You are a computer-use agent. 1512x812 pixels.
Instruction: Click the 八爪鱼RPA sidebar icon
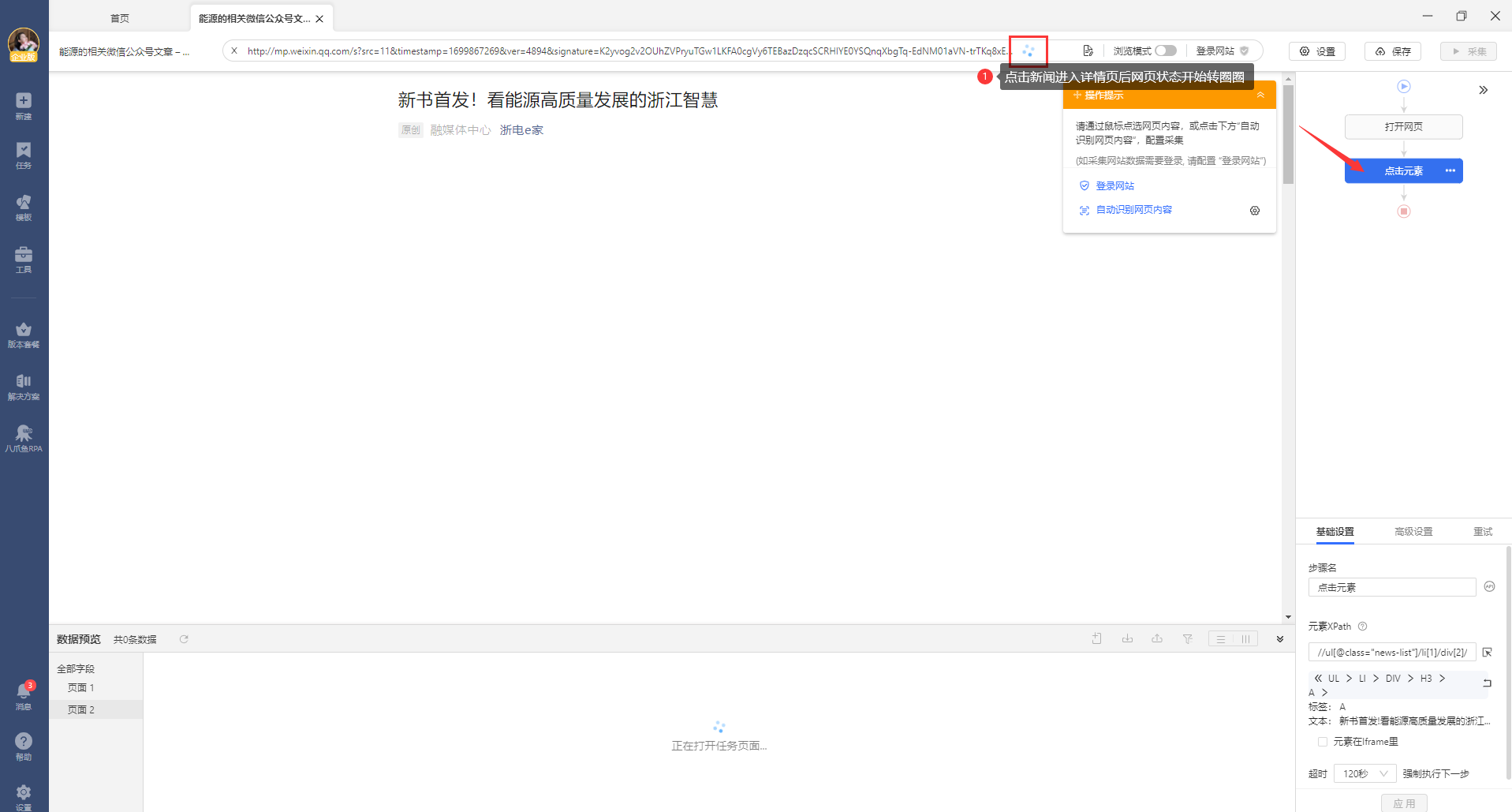[24, 438]
